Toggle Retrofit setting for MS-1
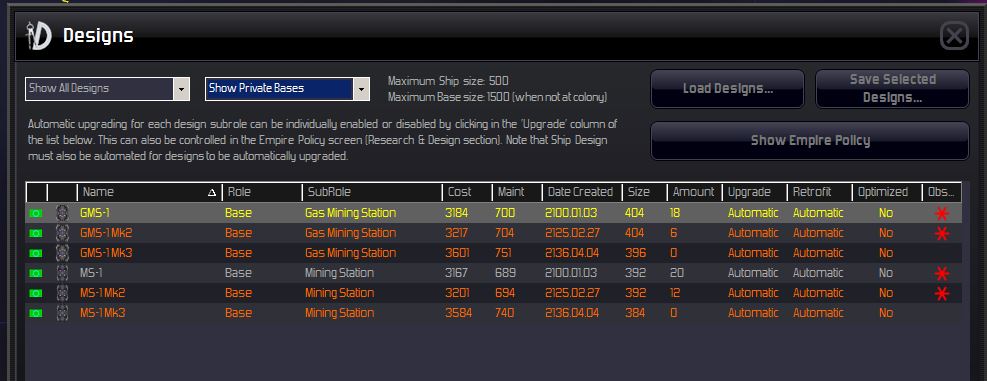The width and height of the screenshot is (987, 381). click(818, 273)
